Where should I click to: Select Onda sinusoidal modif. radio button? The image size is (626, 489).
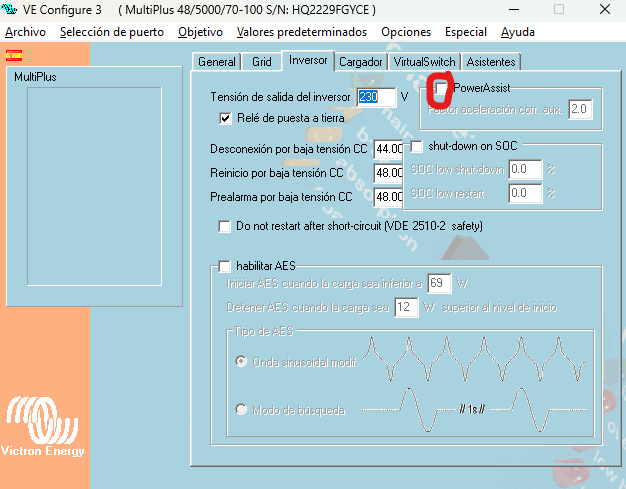click(x=241, y=362)
